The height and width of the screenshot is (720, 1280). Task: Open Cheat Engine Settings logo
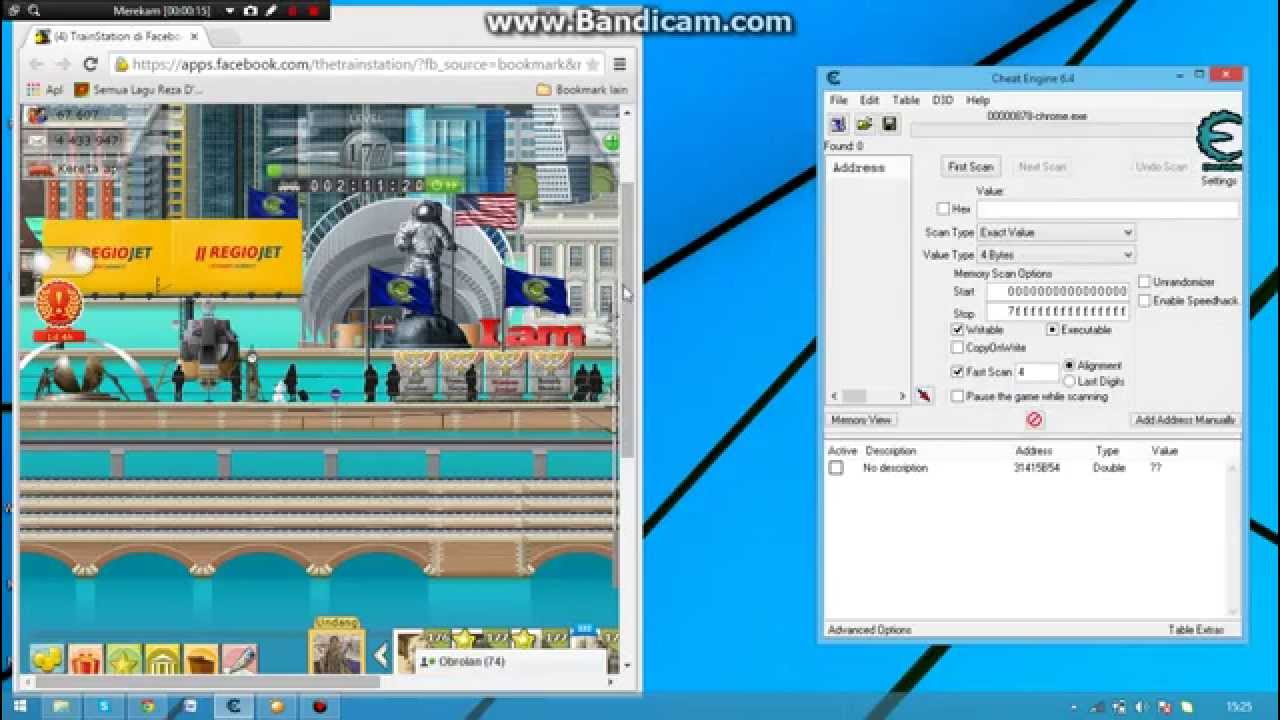pyautogui.click(x=1219, y=143)
